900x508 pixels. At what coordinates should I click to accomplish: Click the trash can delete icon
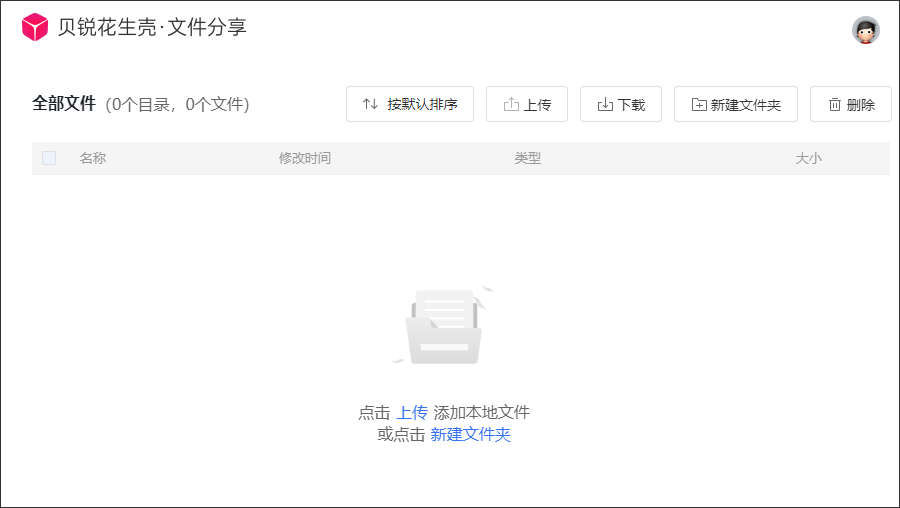click(834, 104)
